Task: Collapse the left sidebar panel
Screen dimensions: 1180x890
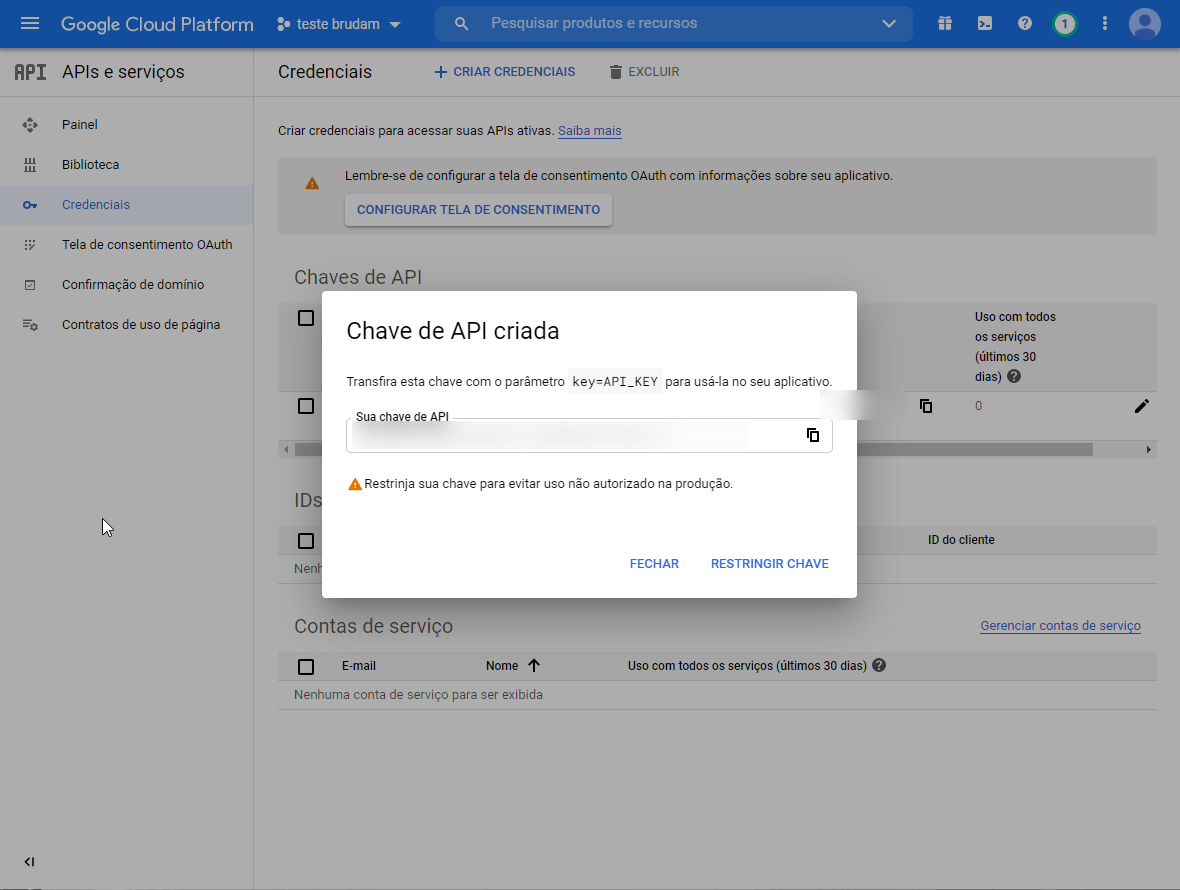Action: 29,861
